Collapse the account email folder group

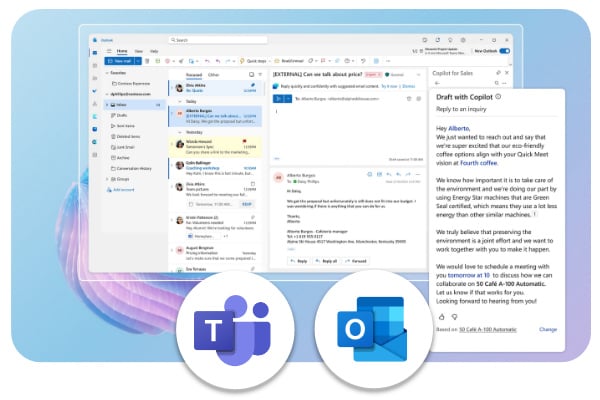pos(107,94)
